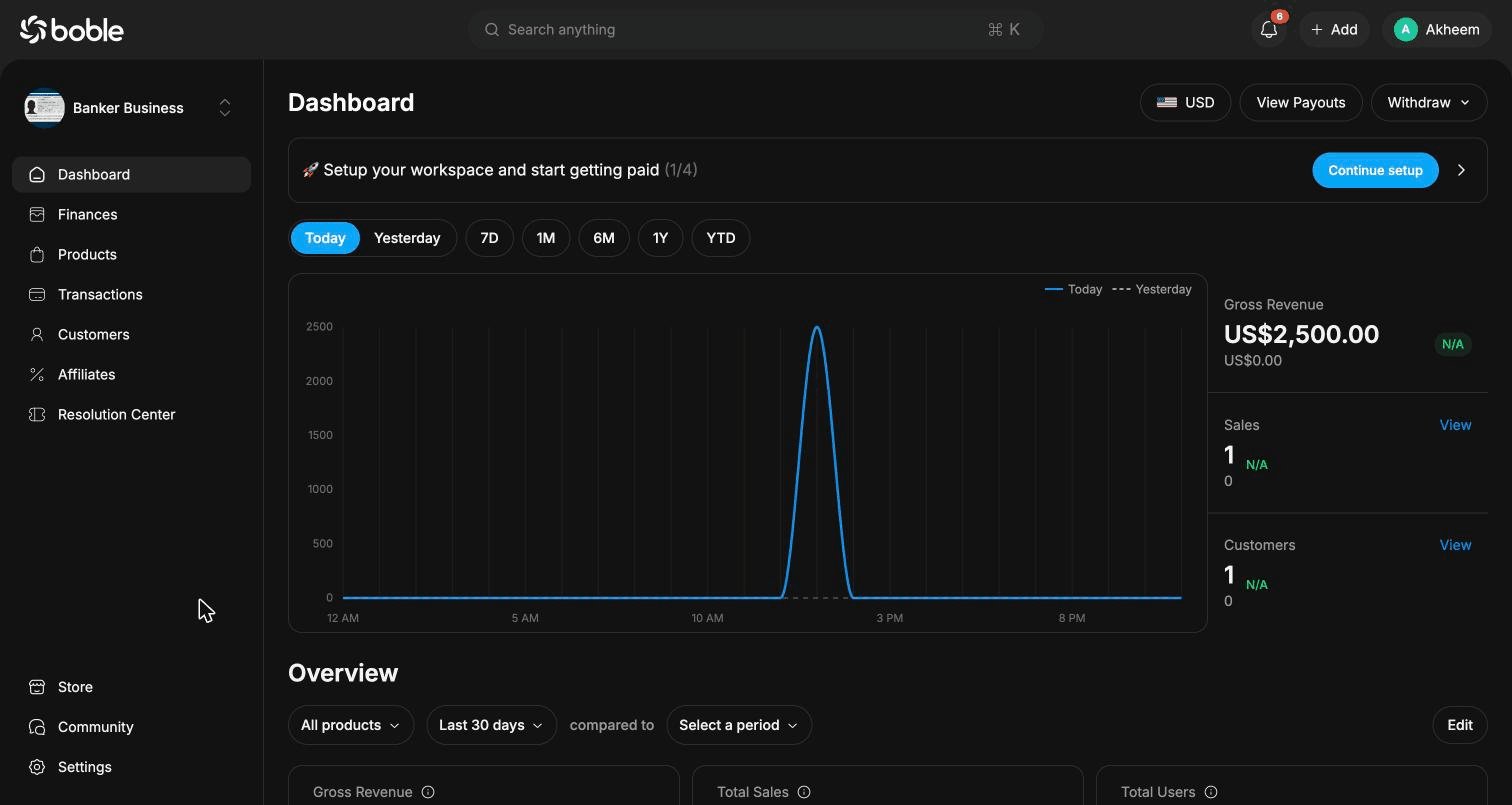Focus the Search anything field
1512x805 pixels.
pos(756,30)
